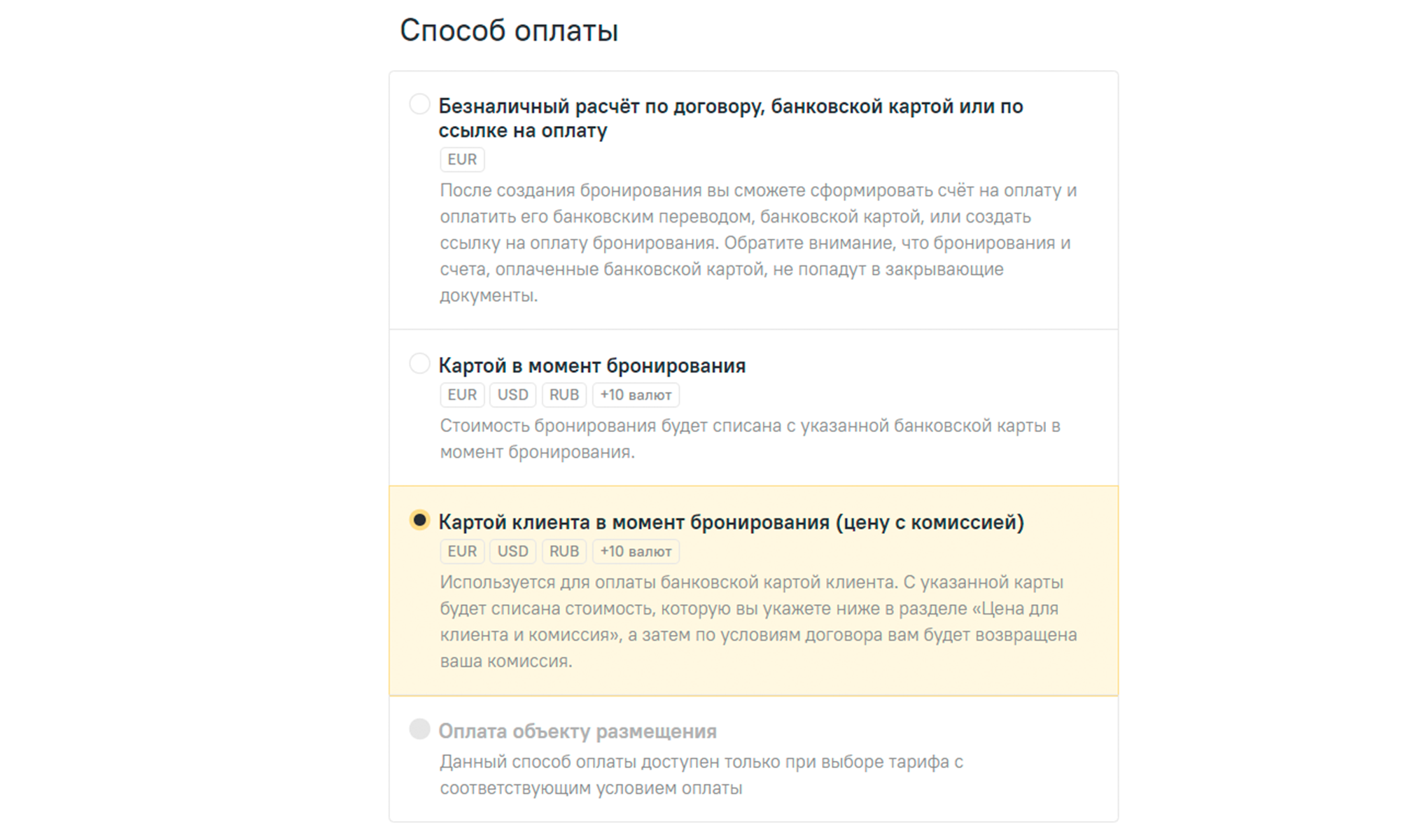Click EUR tag under Картой в момент бронирования
The height and width of the screenshot is (840, 1419).
[462, 395]
